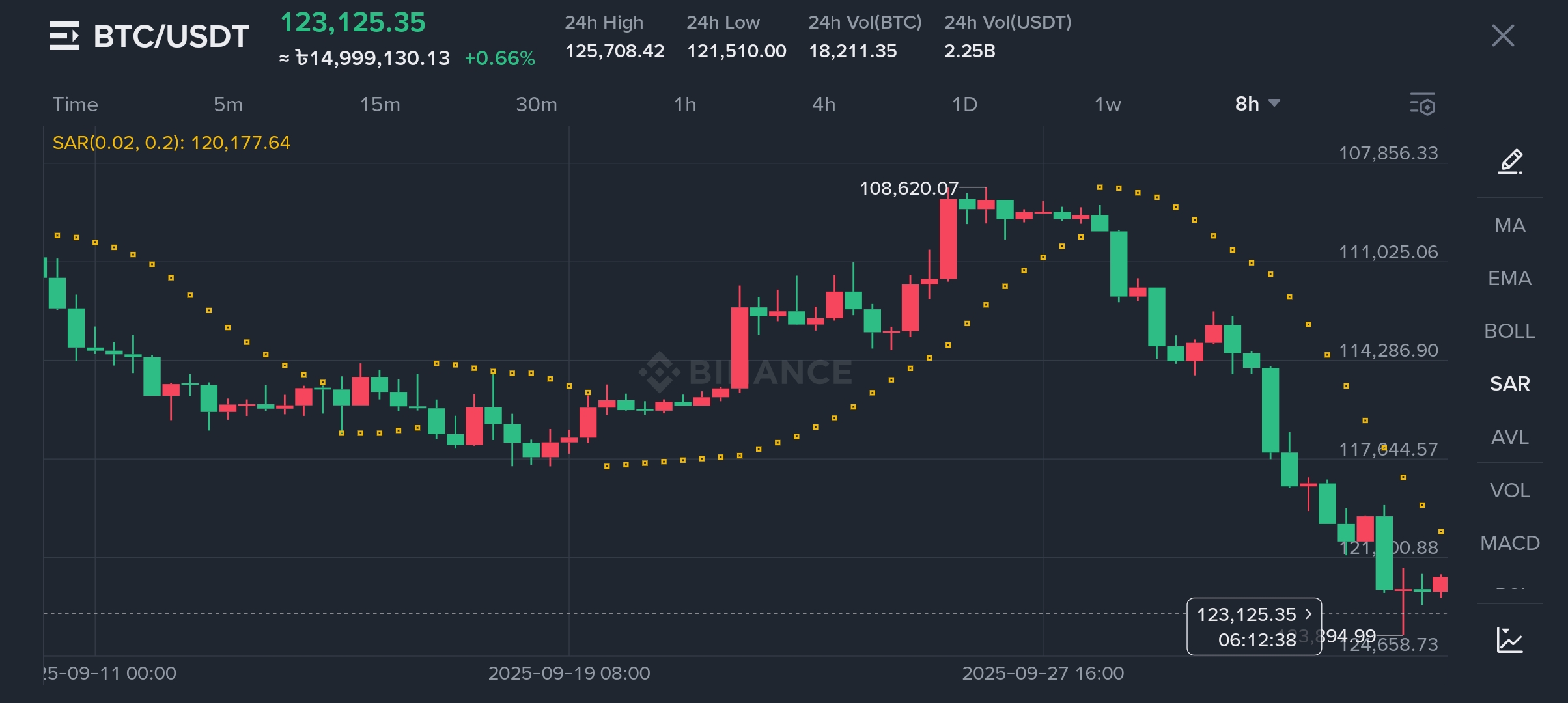Click the current price label arrow
1568x703 pixels.
1308,614
